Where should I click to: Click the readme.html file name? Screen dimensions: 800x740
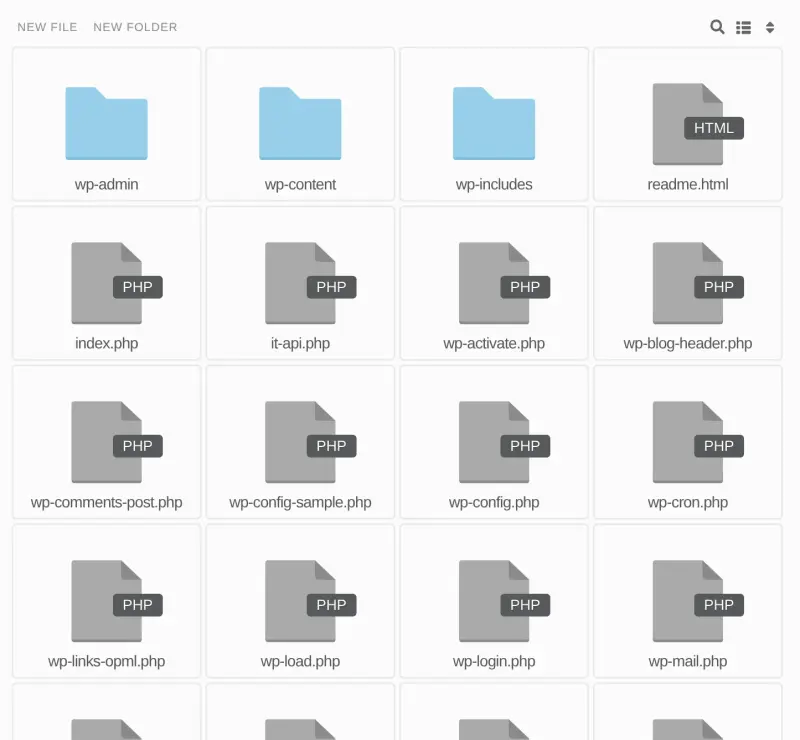[x=688, y=185]
